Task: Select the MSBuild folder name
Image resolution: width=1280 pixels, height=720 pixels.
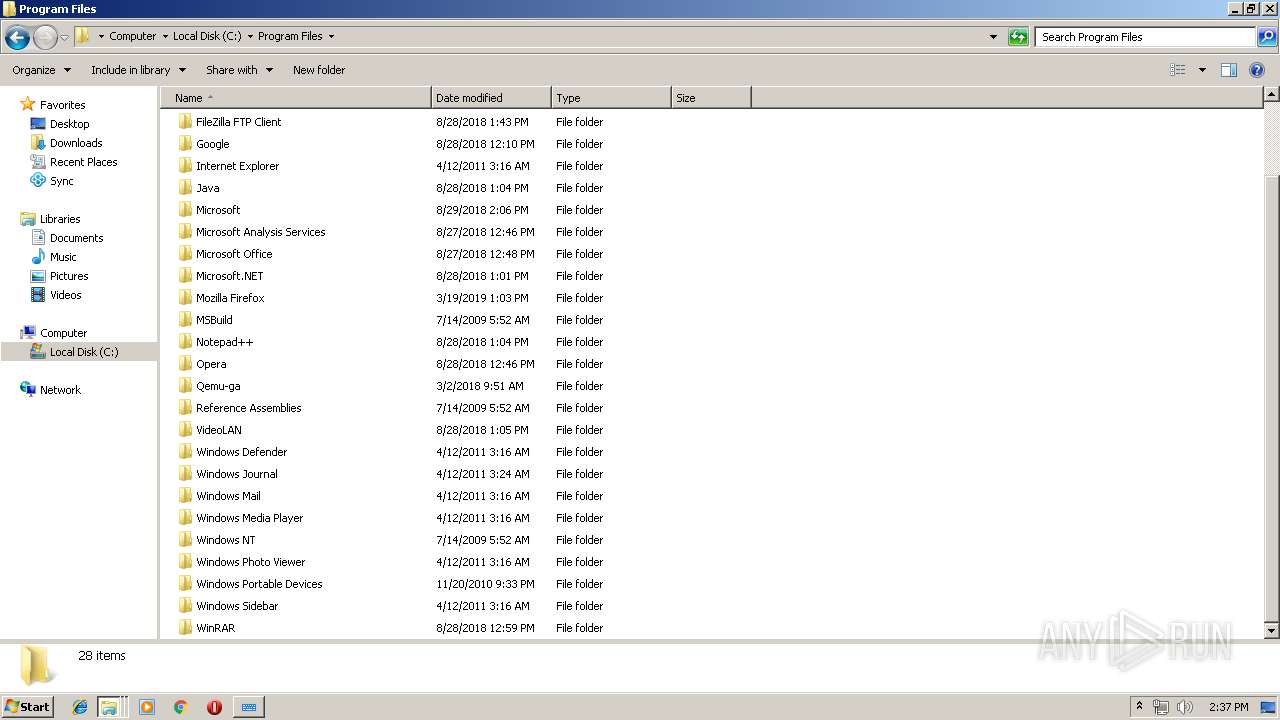Action: tap(214, 320)
